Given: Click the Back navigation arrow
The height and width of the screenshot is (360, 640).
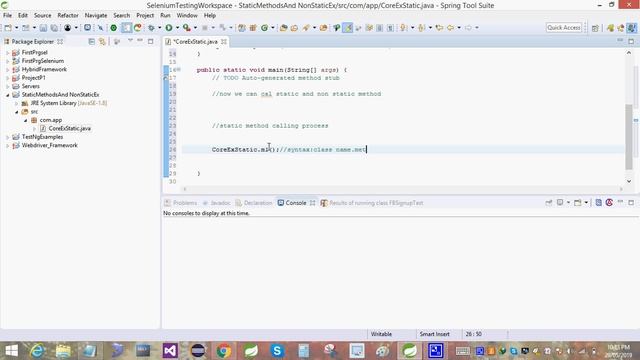Looking at the screenshot, I should click(x=451, y=28).
